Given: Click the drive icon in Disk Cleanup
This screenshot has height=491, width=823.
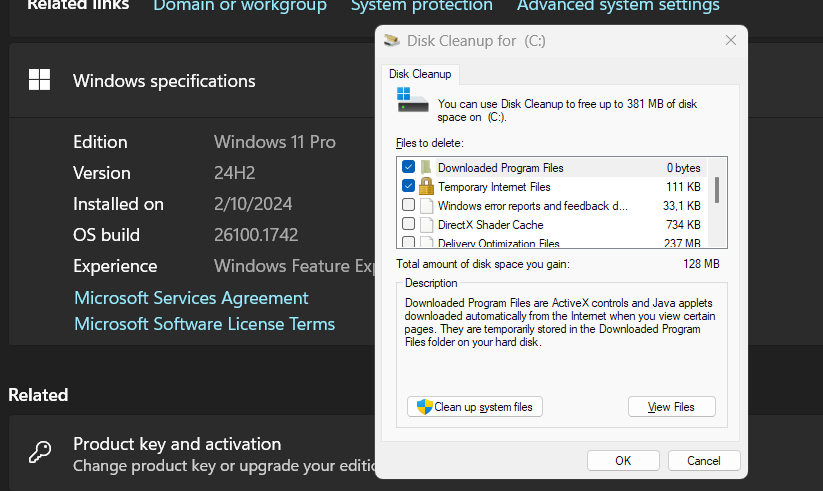Looking at the screenshot, I should 412,100.
